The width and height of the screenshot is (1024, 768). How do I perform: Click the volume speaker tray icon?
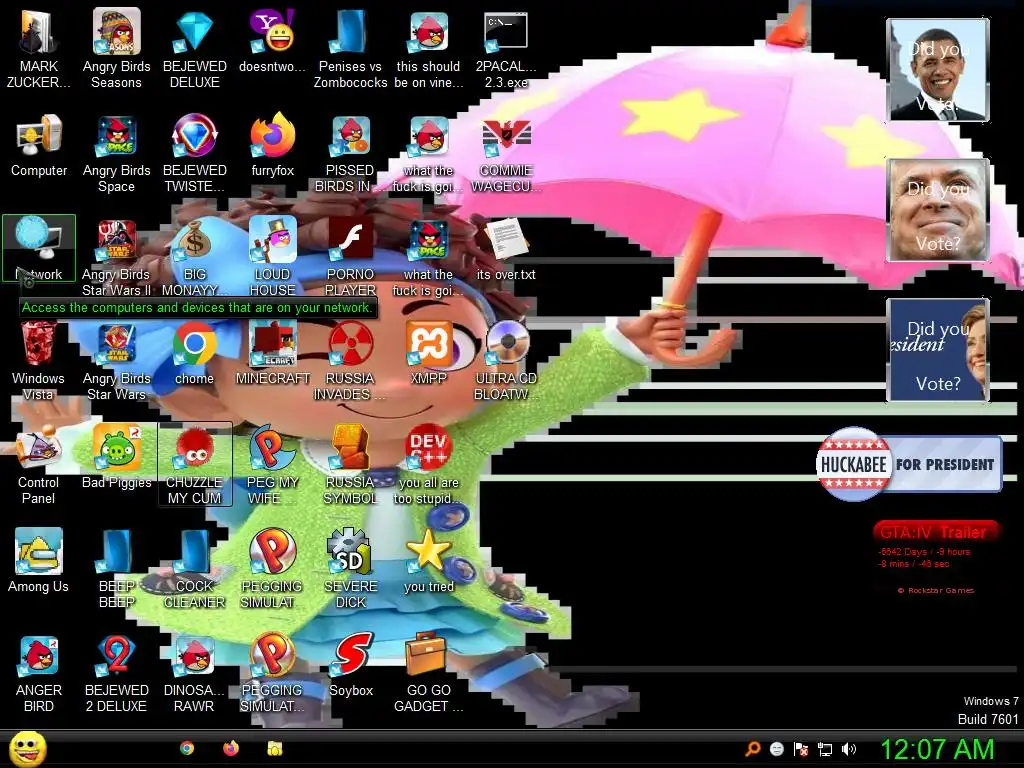point(849,749)
